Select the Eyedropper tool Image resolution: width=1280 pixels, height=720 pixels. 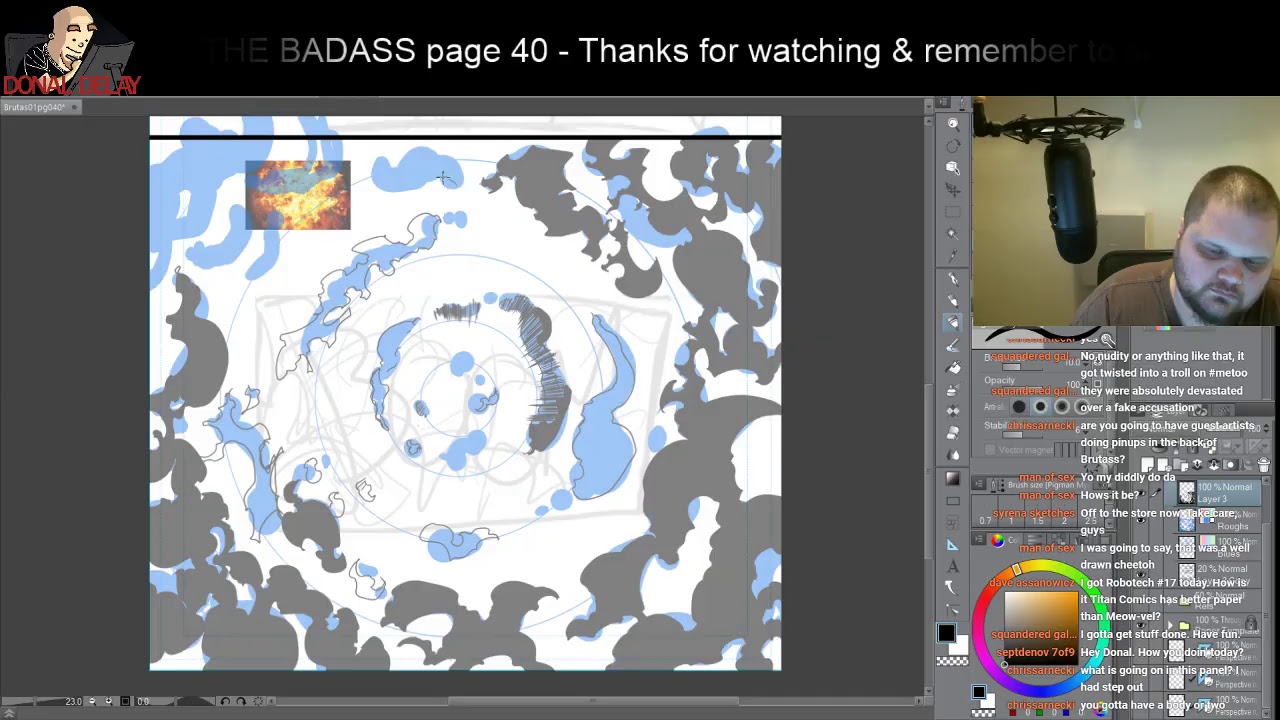953,256
